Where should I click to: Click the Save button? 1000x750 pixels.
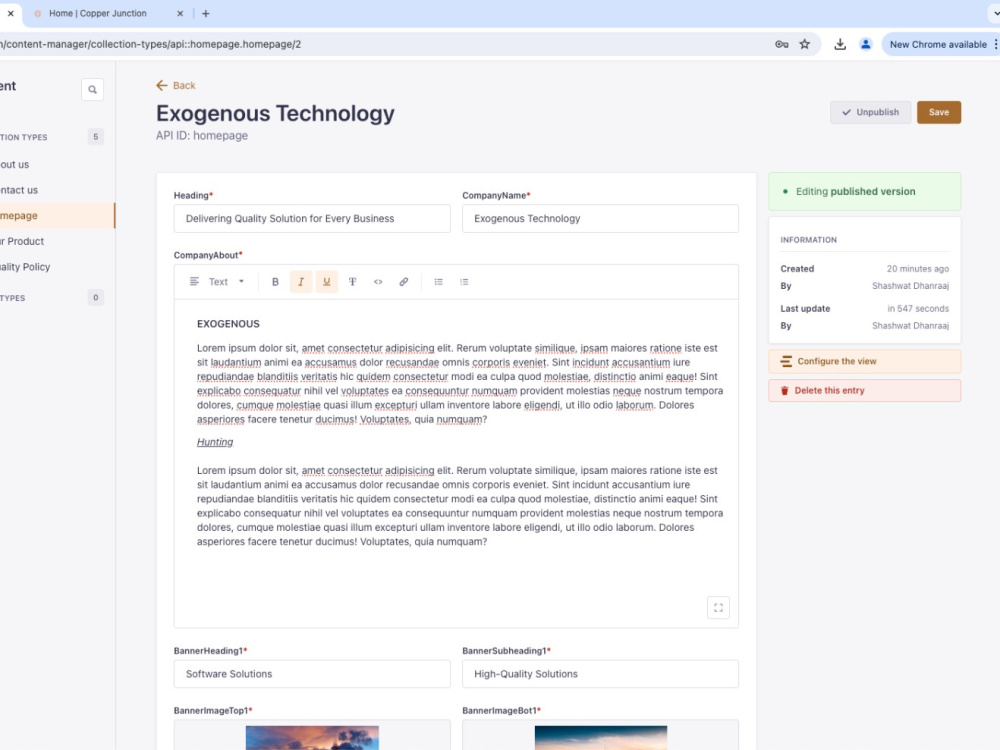pyautogui.click(x=939, y=112)
